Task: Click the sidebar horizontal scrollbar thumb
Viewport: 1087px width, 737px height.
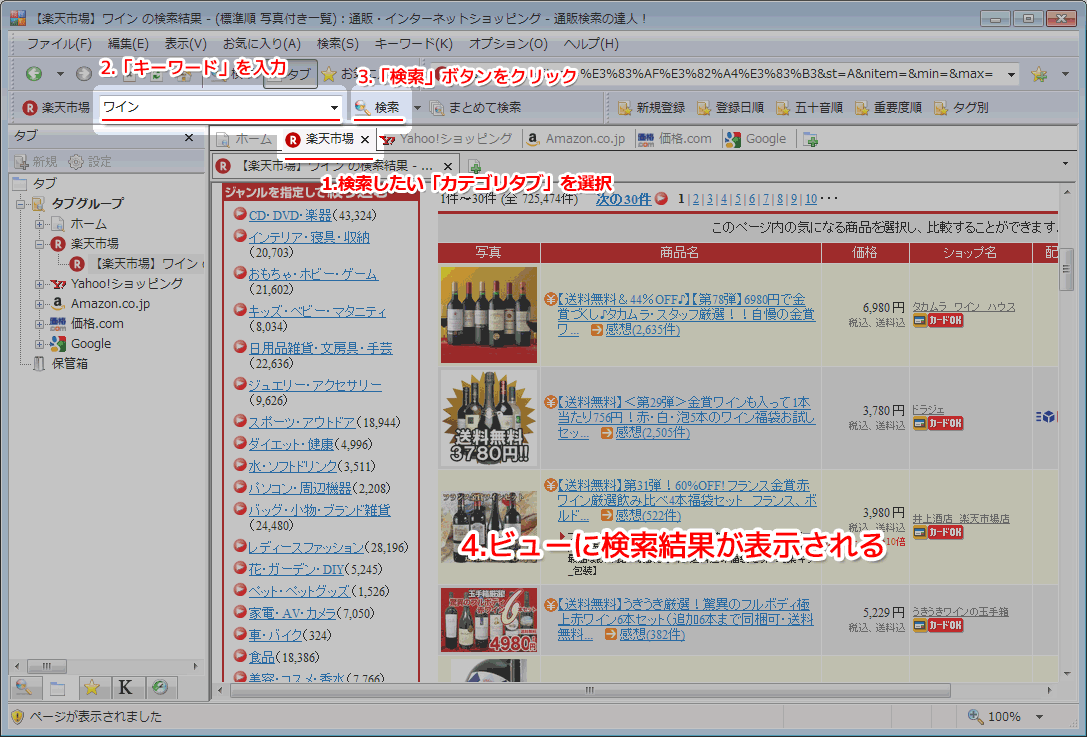Action: 46,666
